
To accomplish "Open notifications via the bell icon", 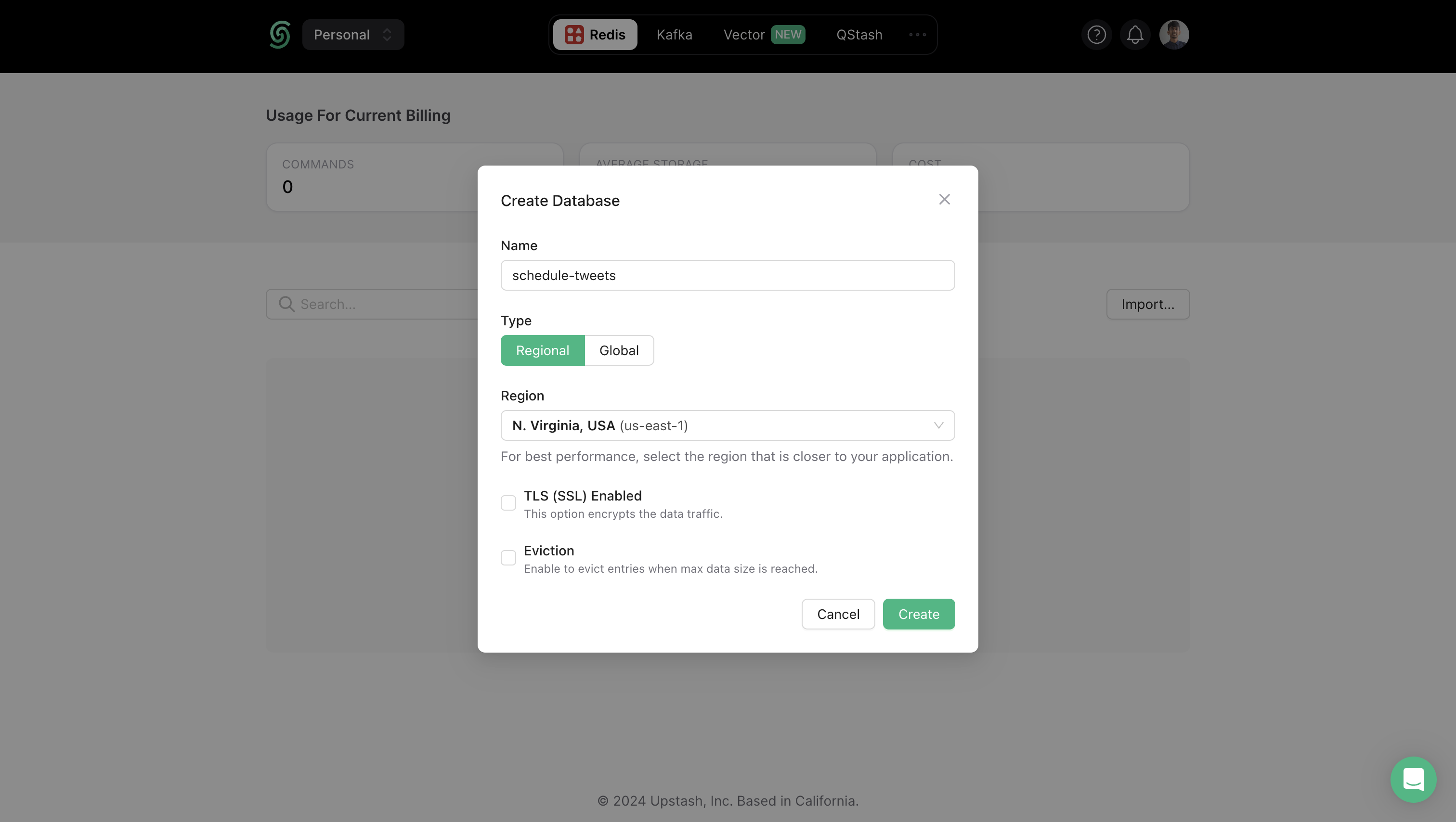I will 1135,35.
